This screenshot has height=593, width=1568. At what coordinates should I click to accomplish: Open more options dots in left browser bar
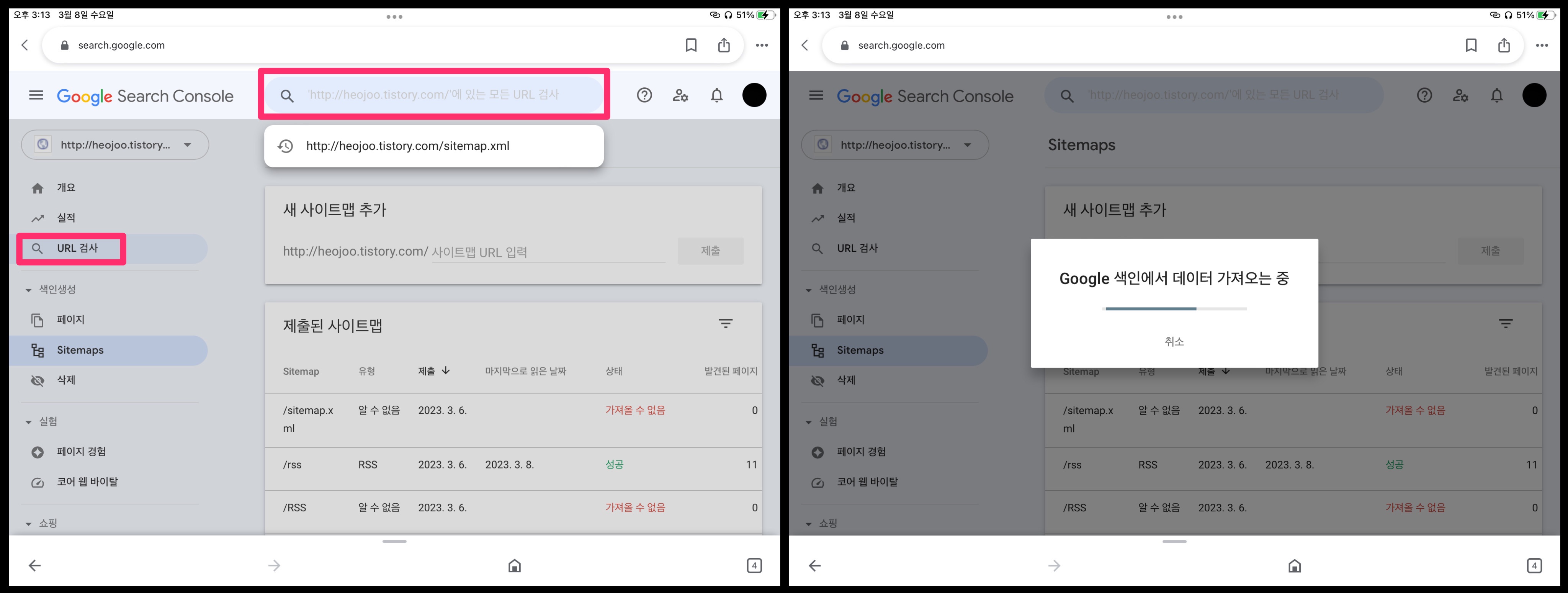click(x=762, y=45)
